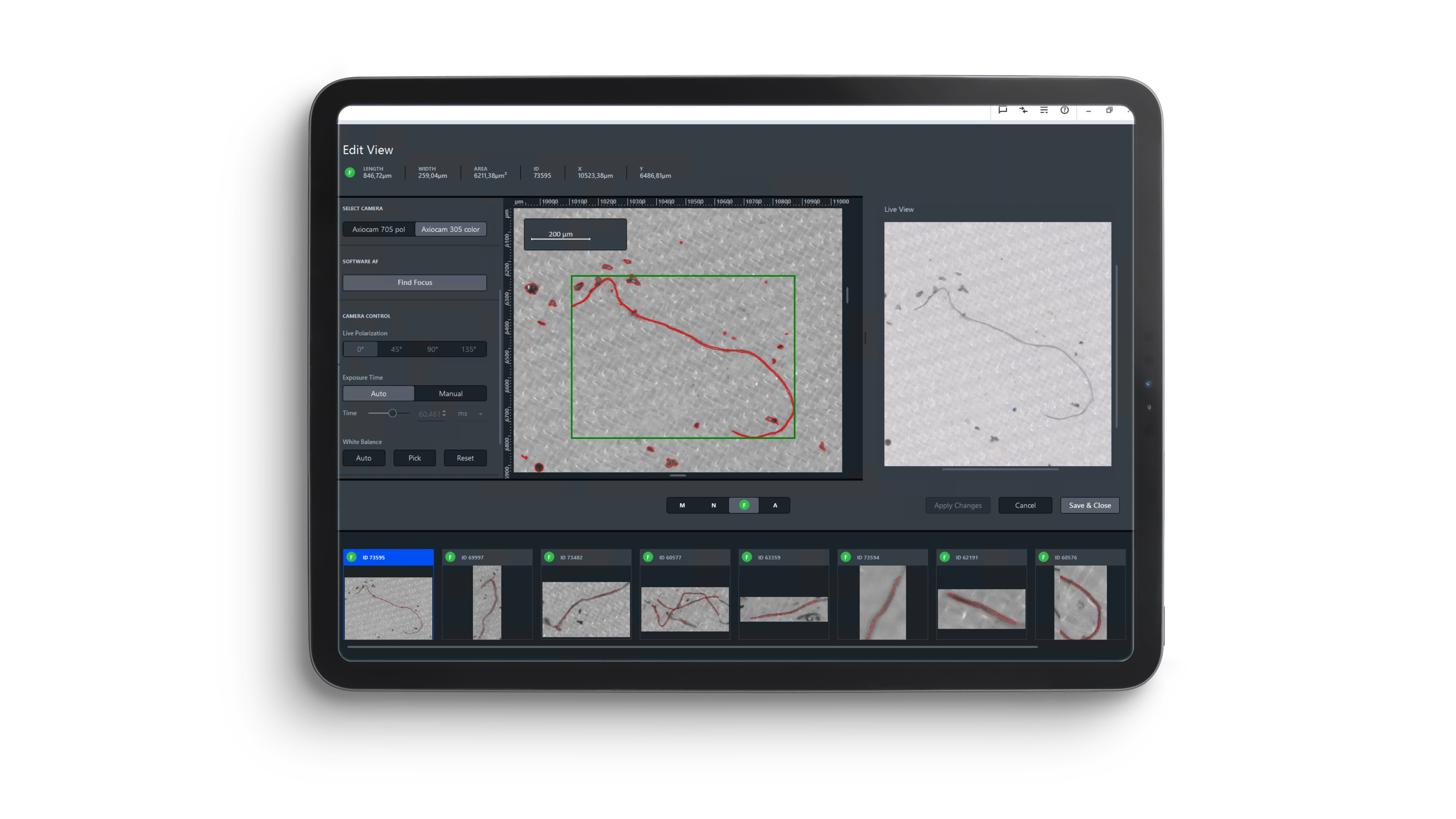Classify particle as M type

coord(682,505)
